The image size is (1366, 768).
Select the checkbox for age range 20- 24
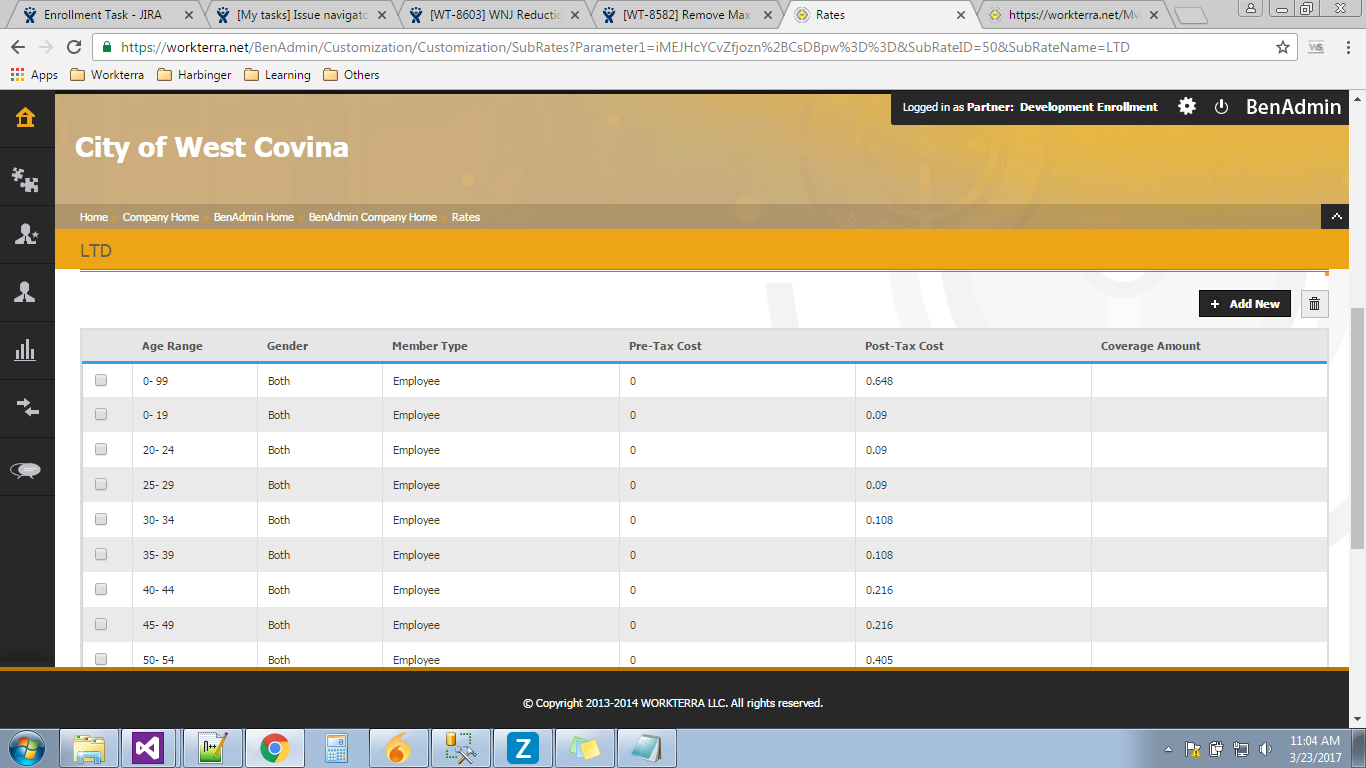pyautogui.click(x=101, y=450)
